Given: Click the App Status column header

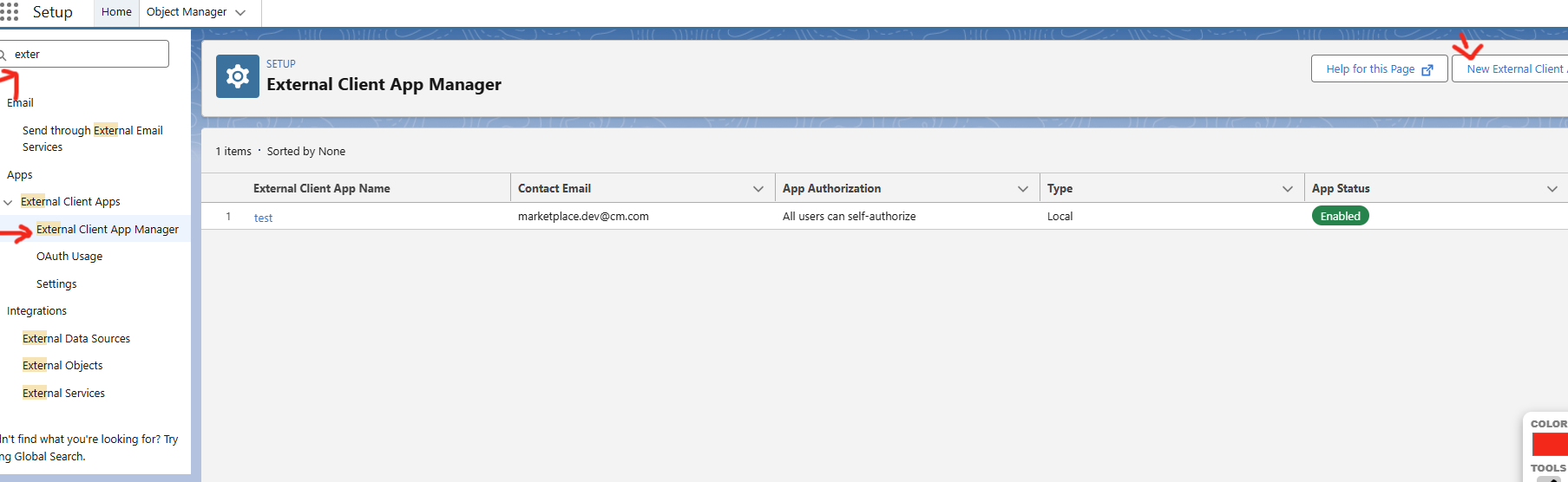Looking at the screenshot, I should [x=1341, y=189].
